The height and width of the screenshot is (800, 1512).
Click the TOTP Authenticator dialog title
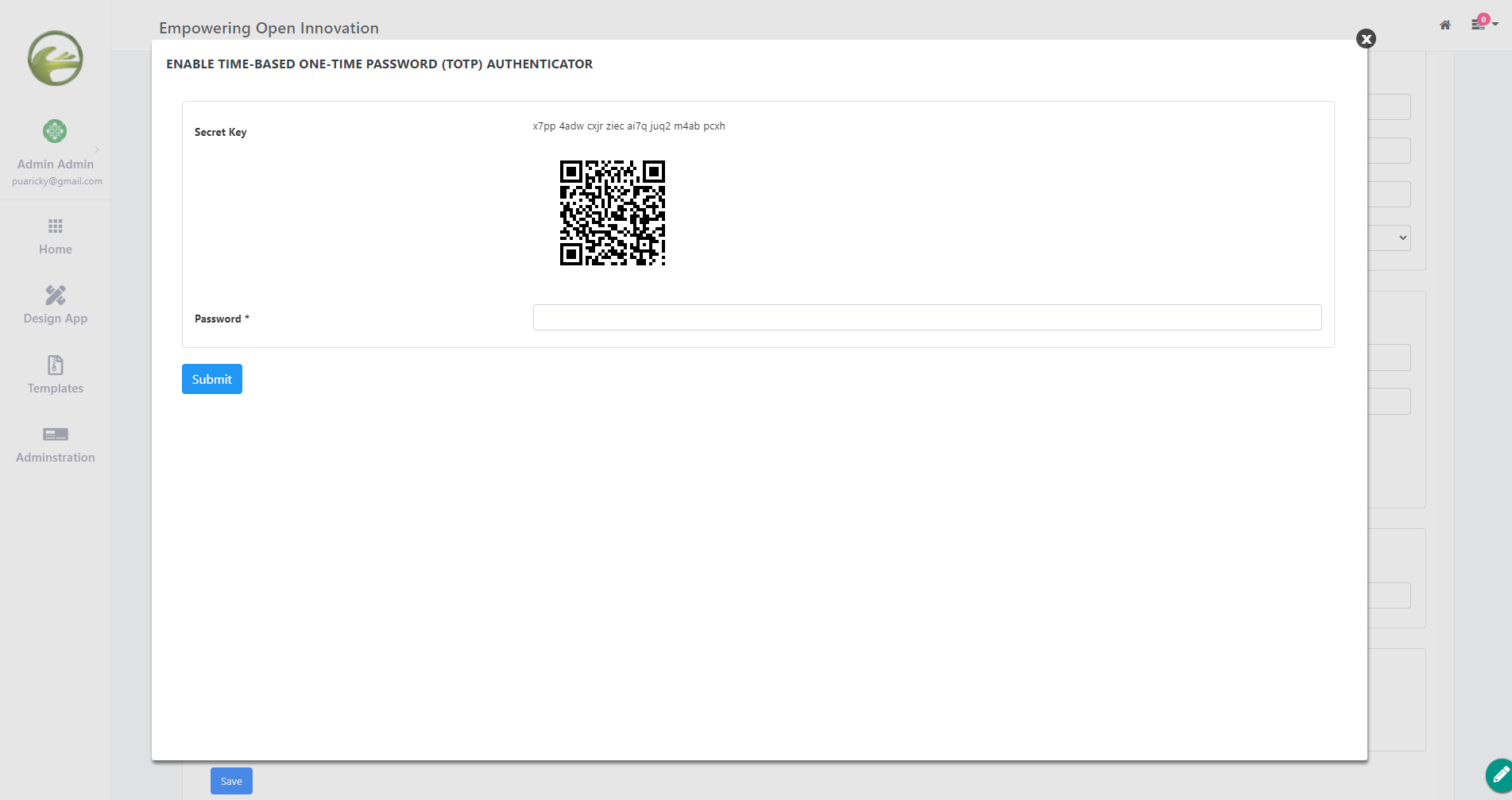pos(380,64)
